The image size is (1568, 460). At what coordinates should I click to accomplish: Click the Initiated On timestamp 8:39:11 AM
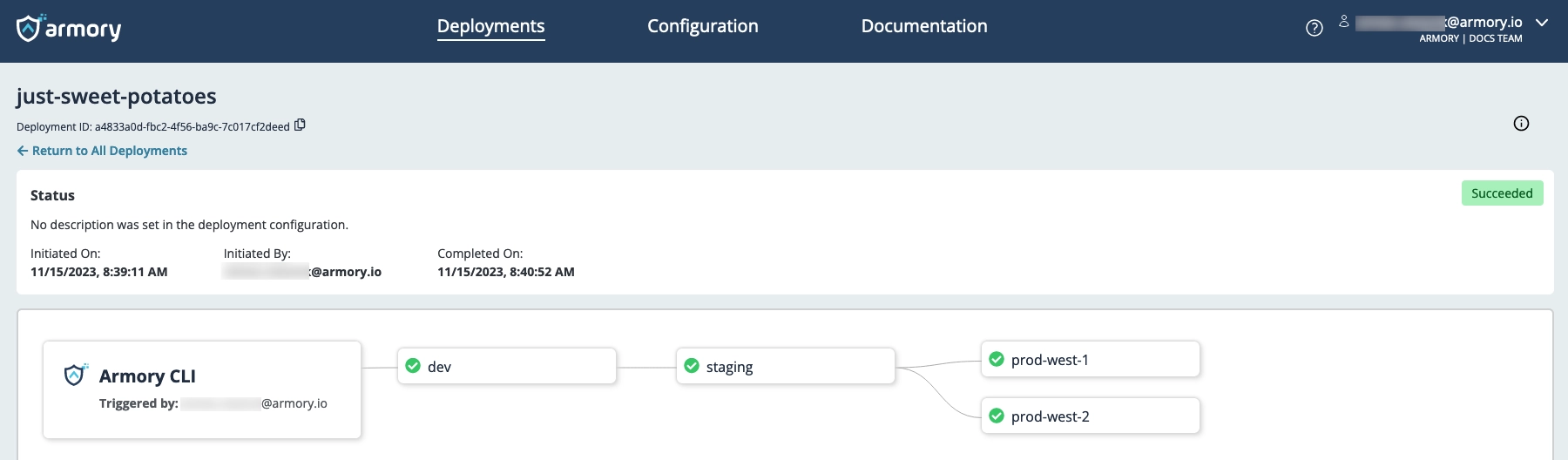[x=99, y=272]
